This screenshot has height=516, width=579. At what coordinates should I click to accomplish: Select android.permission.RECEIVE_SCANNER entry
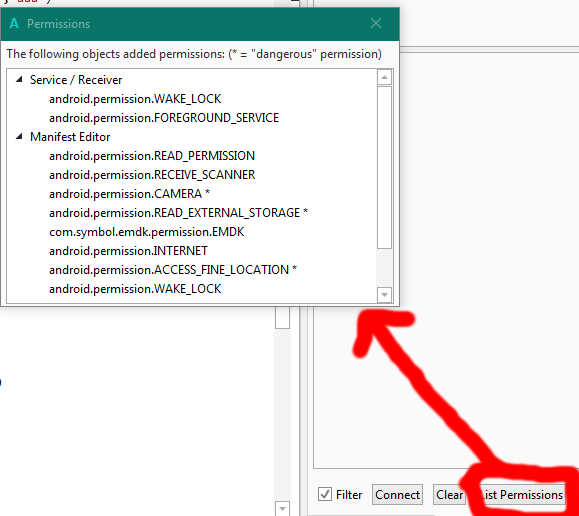click(x=152, y=175)
